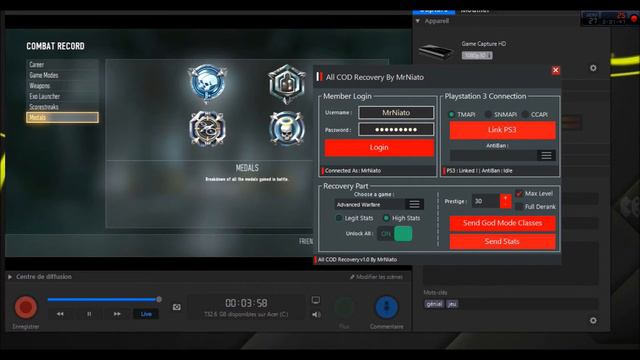Click the halo skull medal icon

[x=287, y=129]
